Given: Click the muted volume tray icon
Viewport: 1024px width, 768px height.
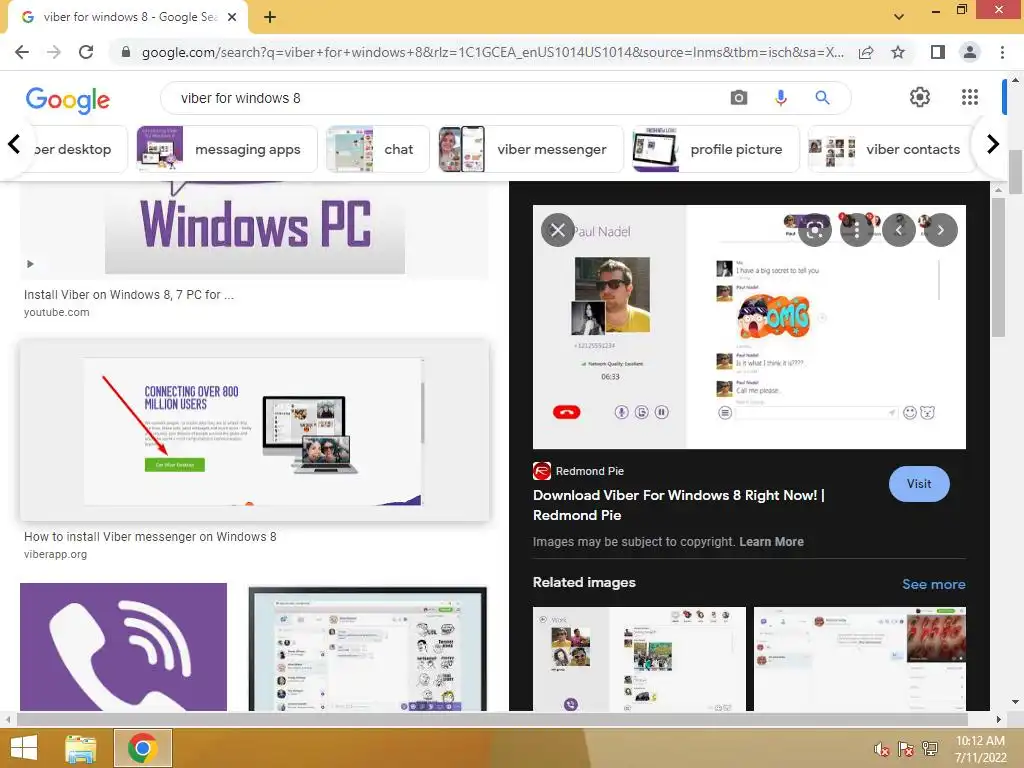Looking at the screenshot, I should (882, 748).
